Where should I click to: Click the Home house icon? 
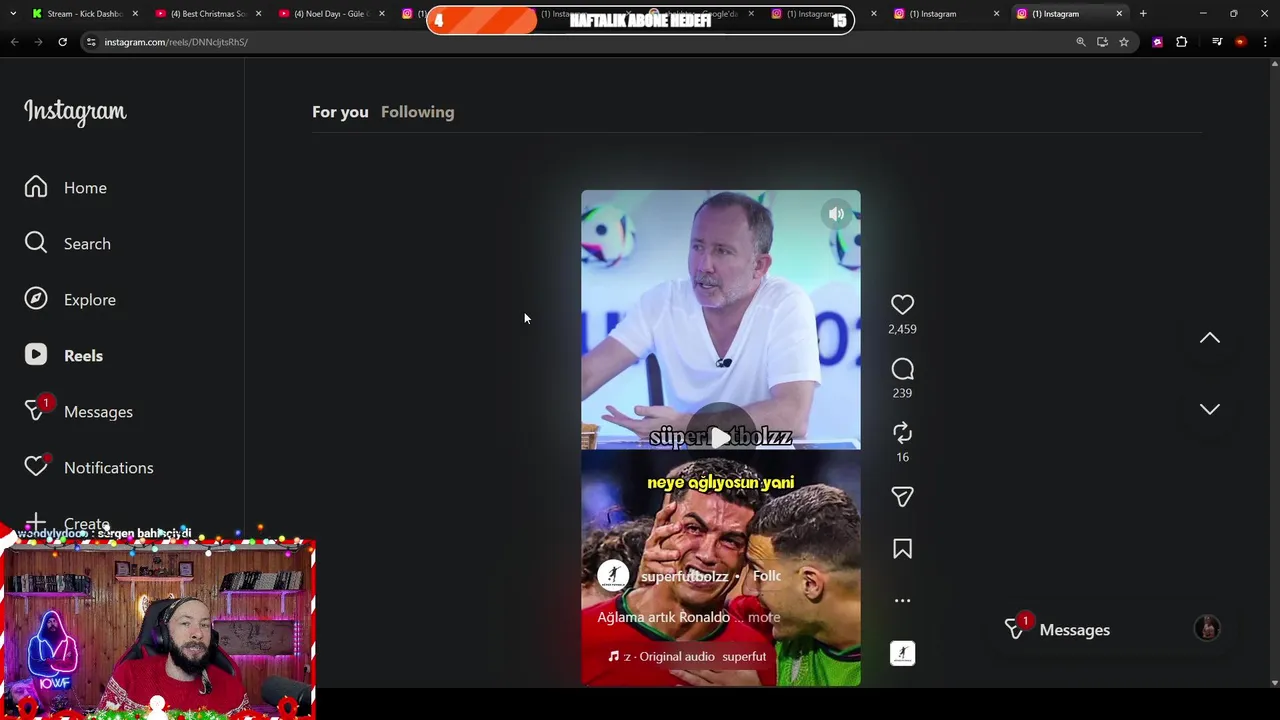(x=36, y=187)
